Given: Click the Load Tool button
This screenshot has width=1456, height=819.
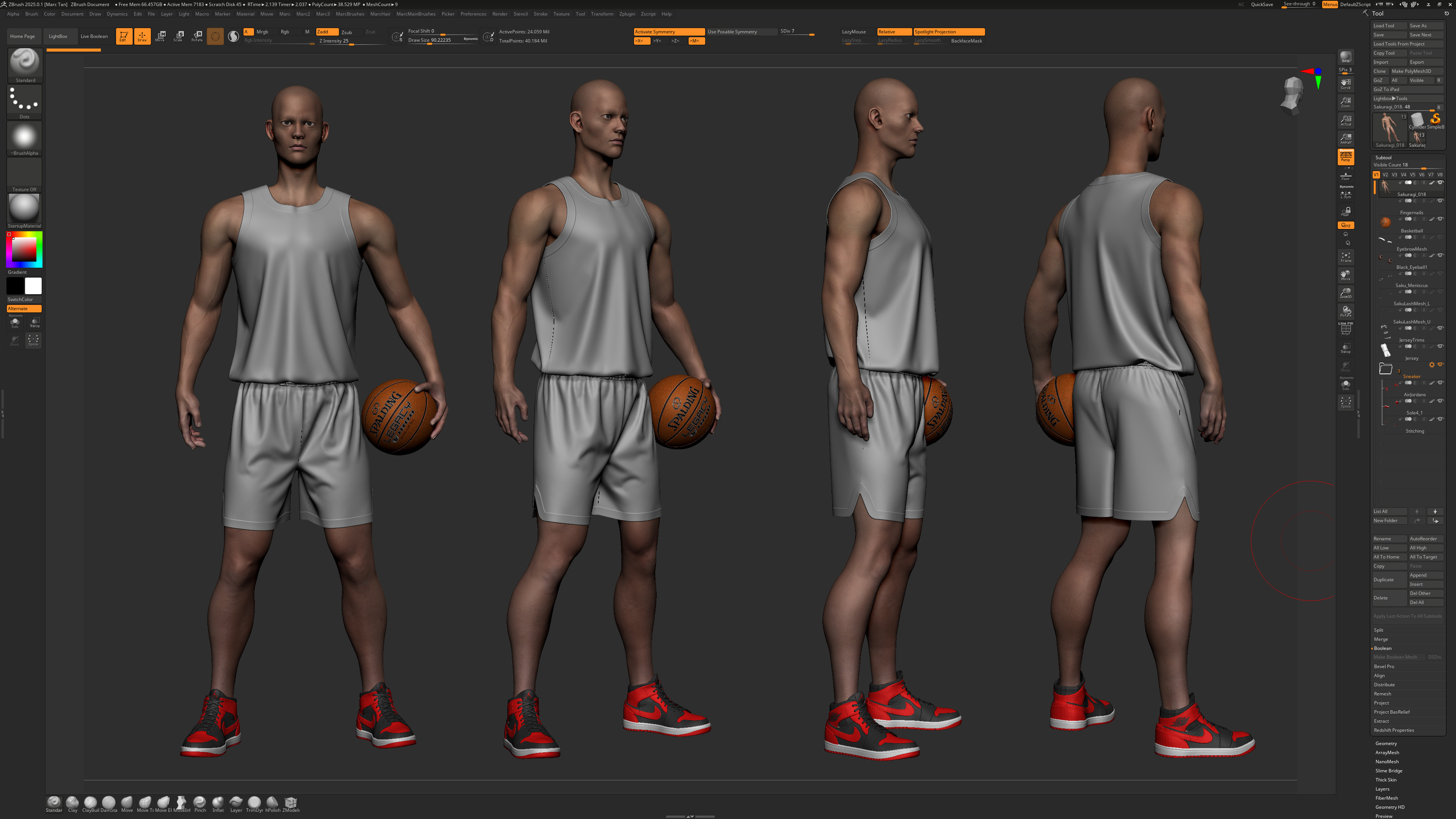Looking at the screenshot, I should 1389,25.
